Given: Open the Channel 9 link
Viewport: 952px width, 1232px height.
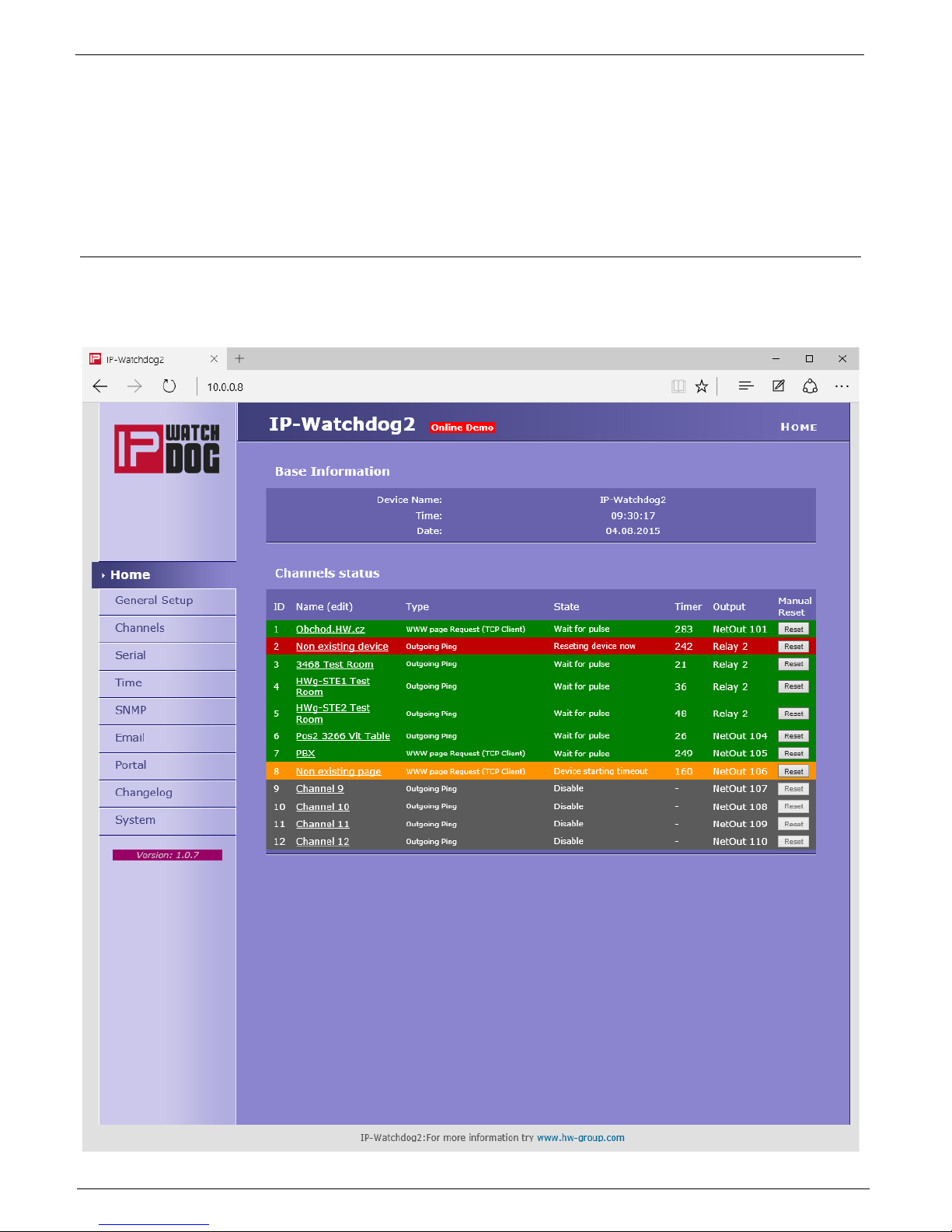Looking at the screenshot, I should click(319, 789).
